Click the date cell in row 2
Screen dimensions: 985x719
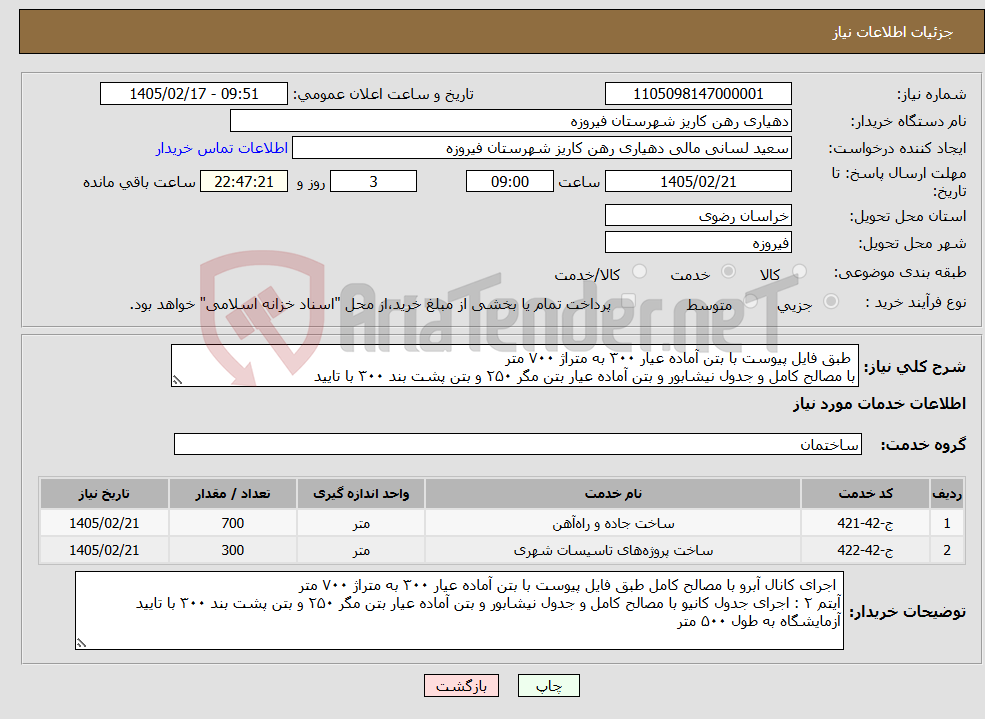104,550
